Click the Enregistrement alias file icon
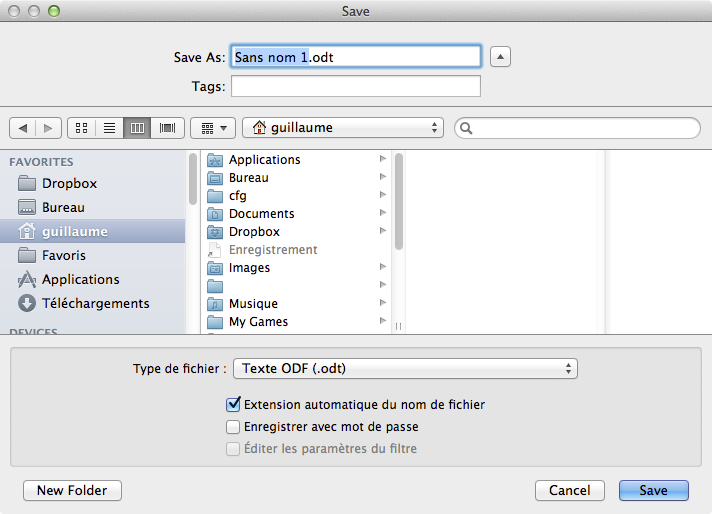Screen dimensions: 712x514 click(x=215, y=250)
